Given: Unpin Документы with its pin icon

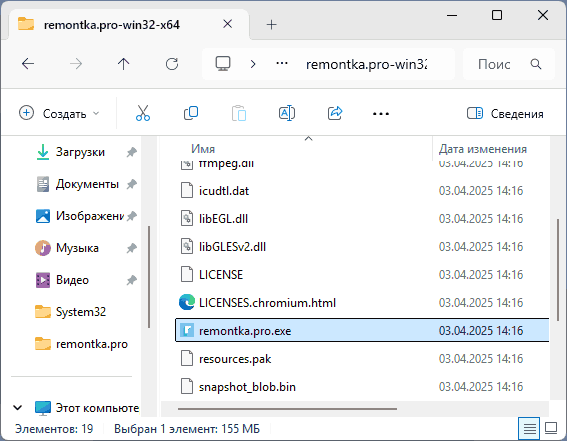Looking at the screenshot, I should pyautogui.click(x=132, y=184).
